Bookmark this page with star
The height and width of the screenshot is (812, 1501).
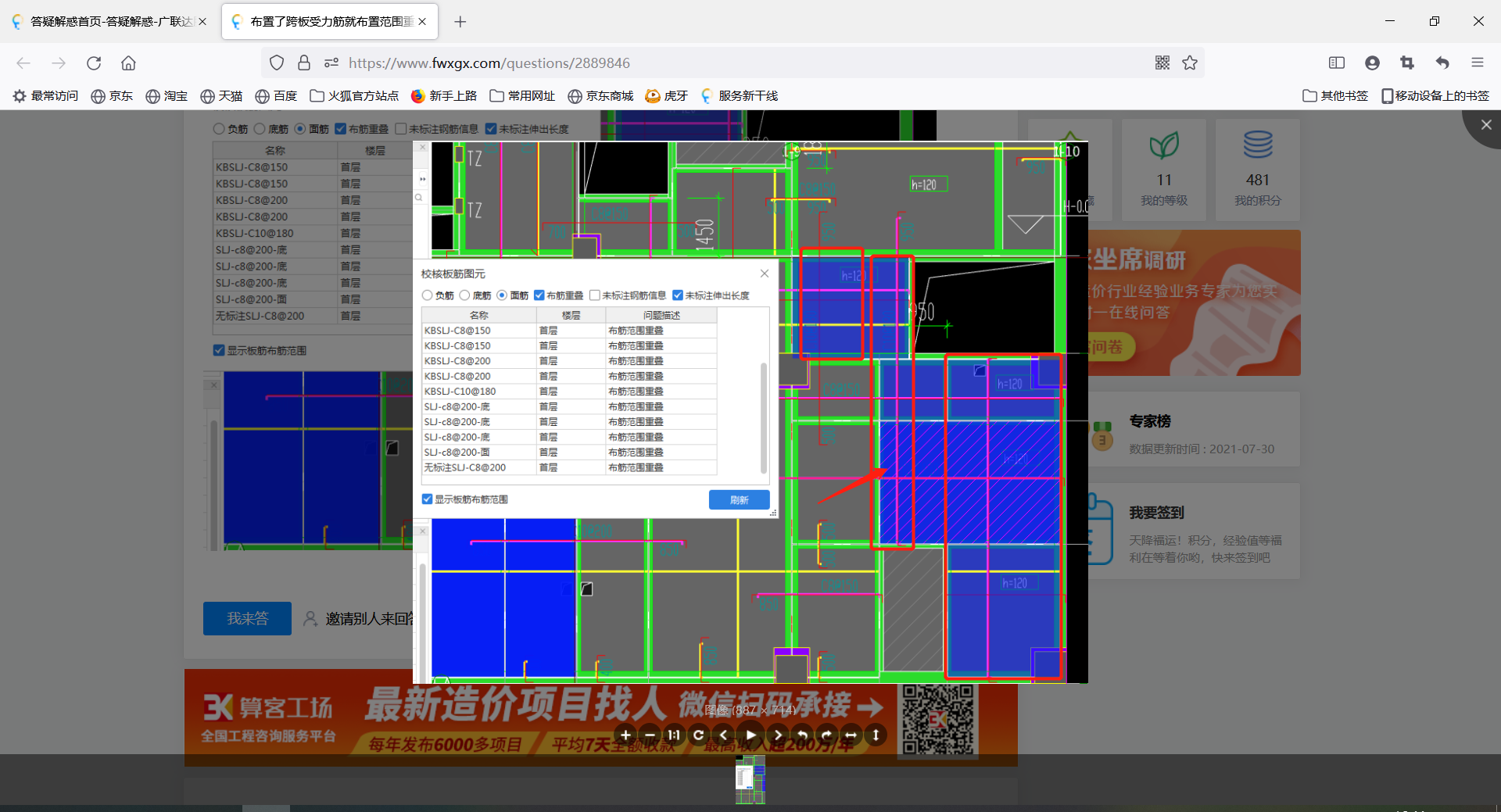click(1190, 63)
